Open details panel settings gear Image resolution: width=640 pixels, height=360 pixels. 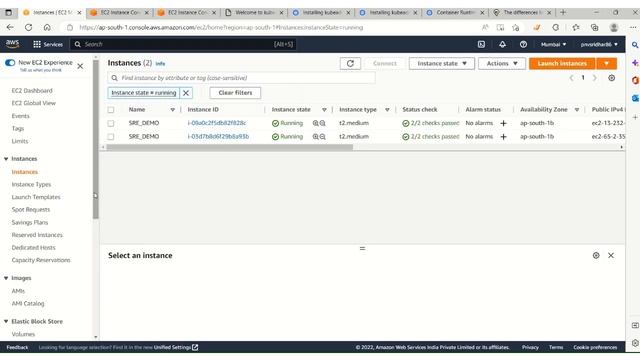point(596,255)
